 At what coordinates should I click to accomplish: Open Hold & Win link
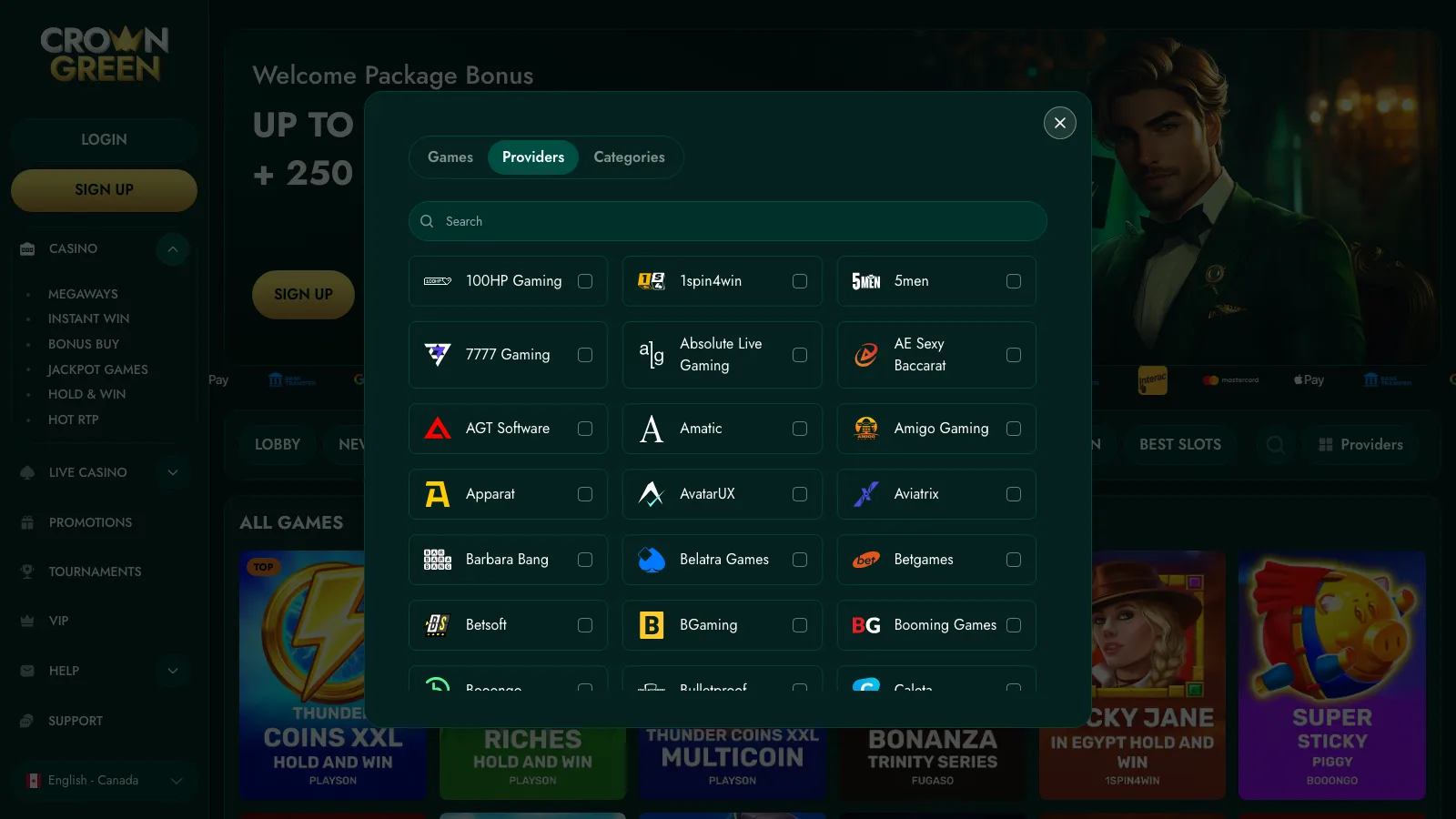click(x=86, y=394)
